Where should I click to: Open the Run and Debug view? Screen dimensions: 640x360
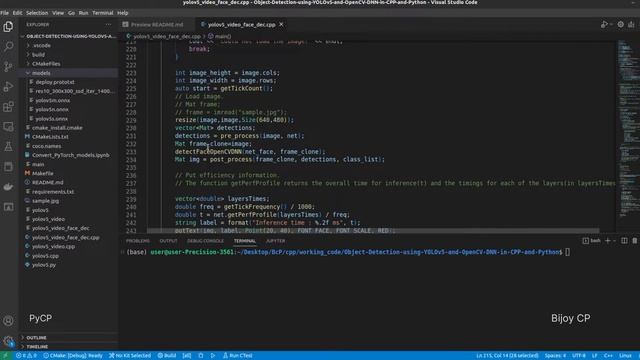[x=8, y=87]
